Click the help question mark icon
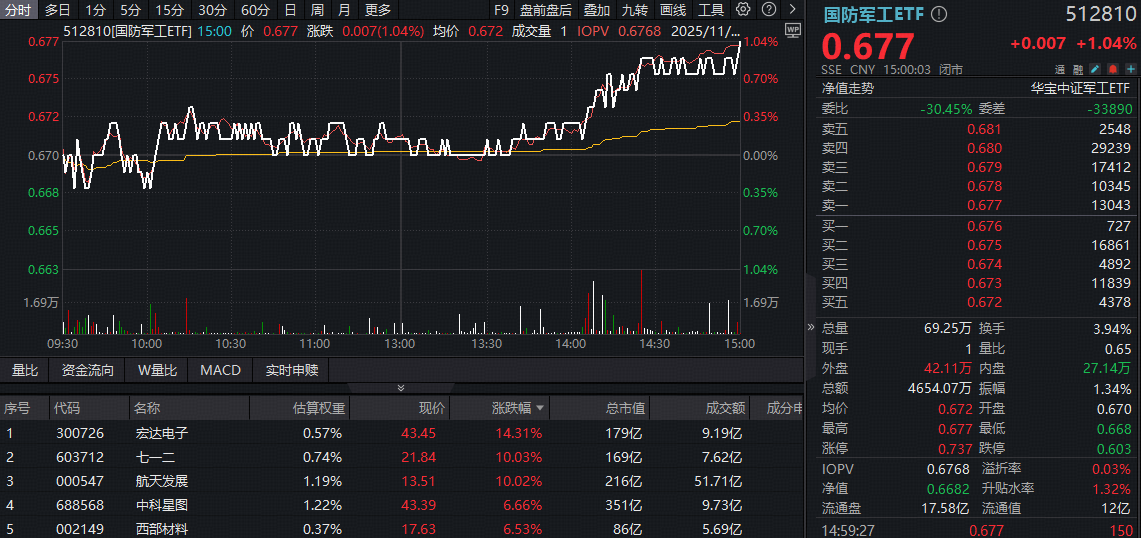The width and height of the screenshot is (1141, 538). click(x=767, y=9)
